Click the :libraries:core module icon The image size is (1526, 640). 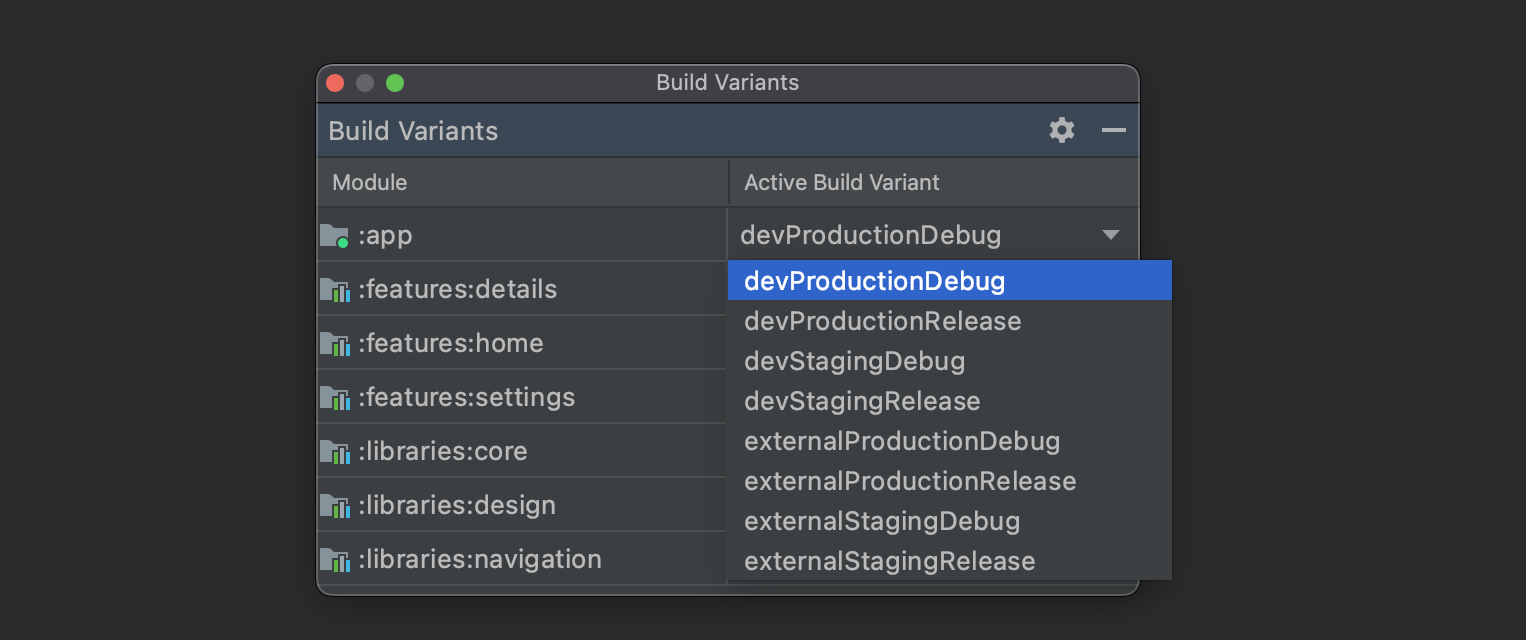pos(334,452)
